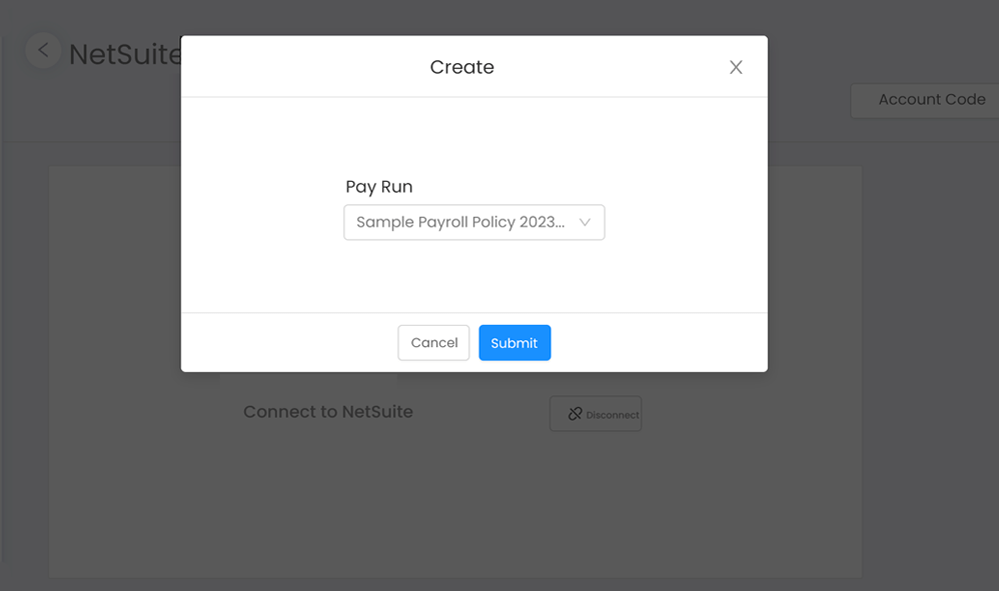Click the empty white area above Pay Run

(x=474, y=137)
